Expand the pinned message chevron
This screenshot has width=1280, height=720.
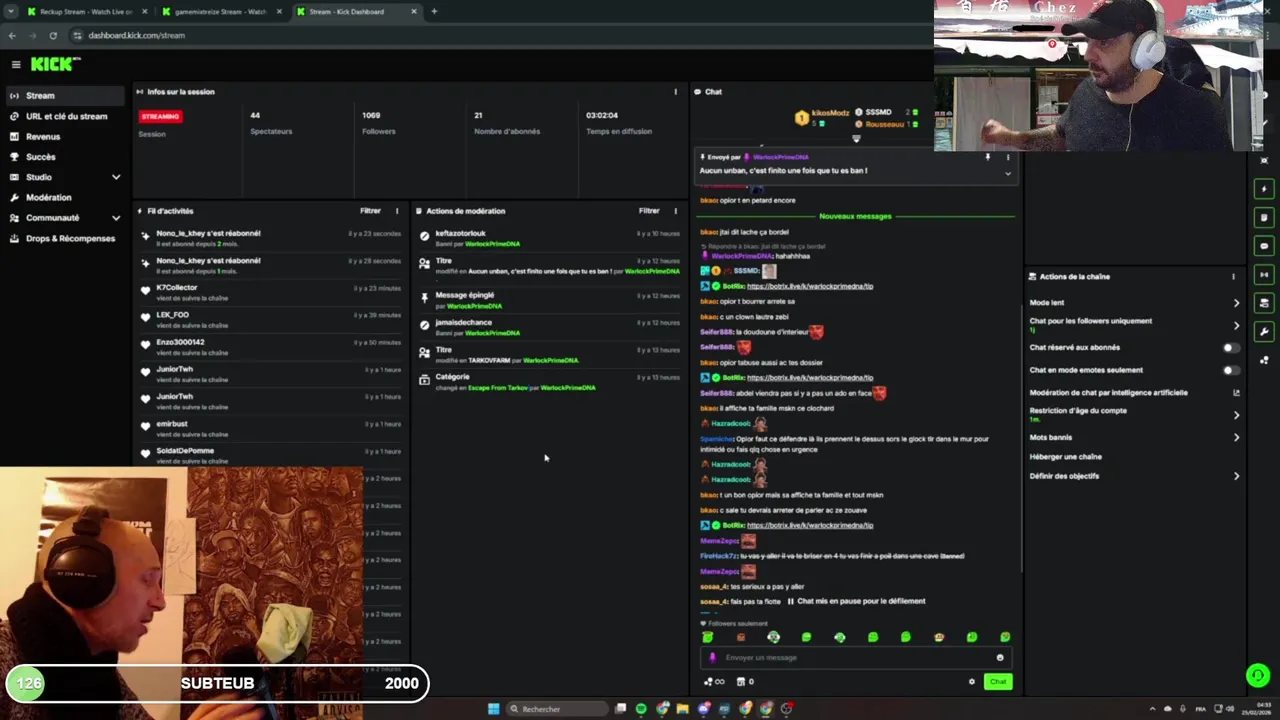point(1008,173)
